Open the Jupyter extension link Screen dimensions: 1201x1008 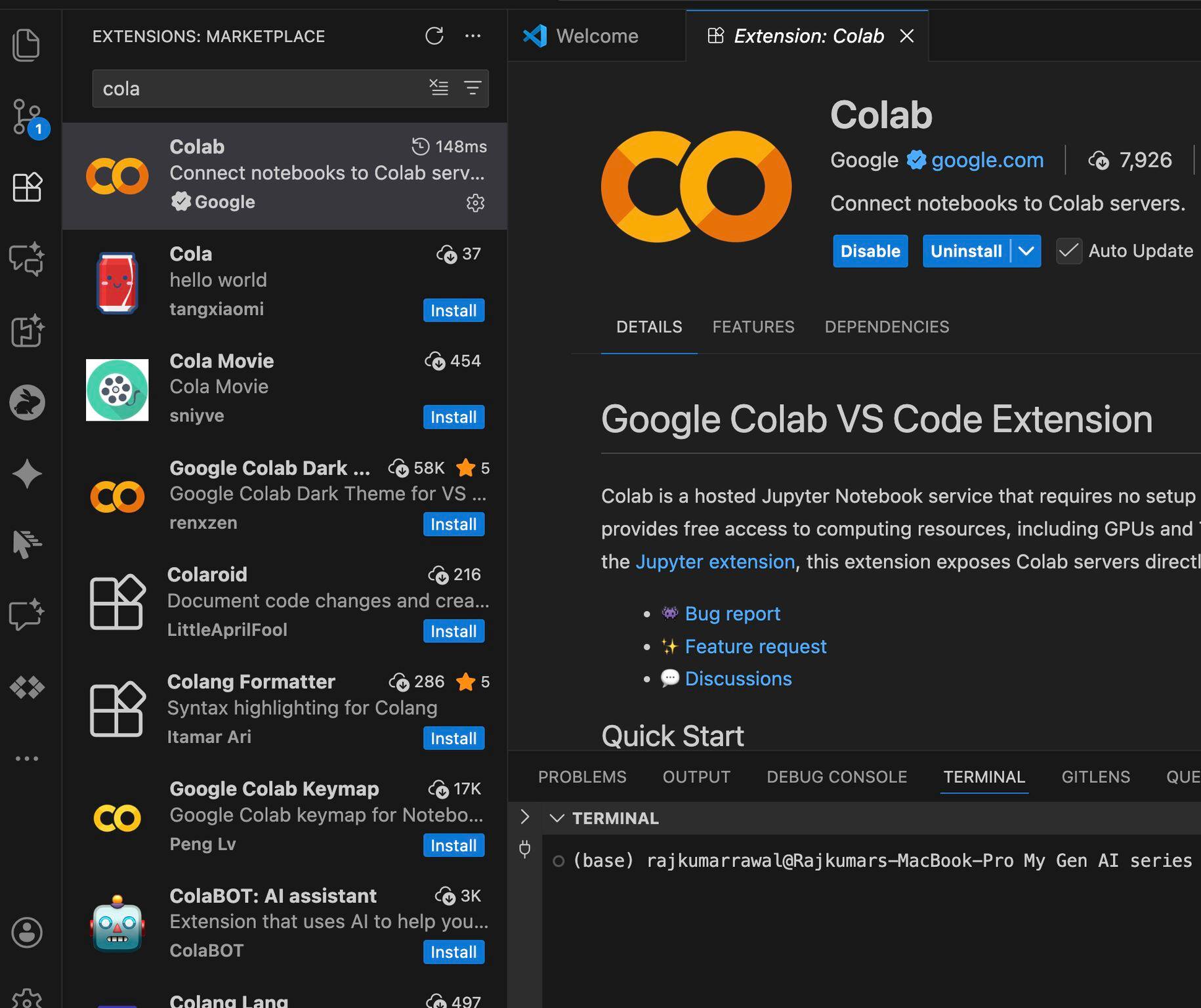click(x=715, y=562)
